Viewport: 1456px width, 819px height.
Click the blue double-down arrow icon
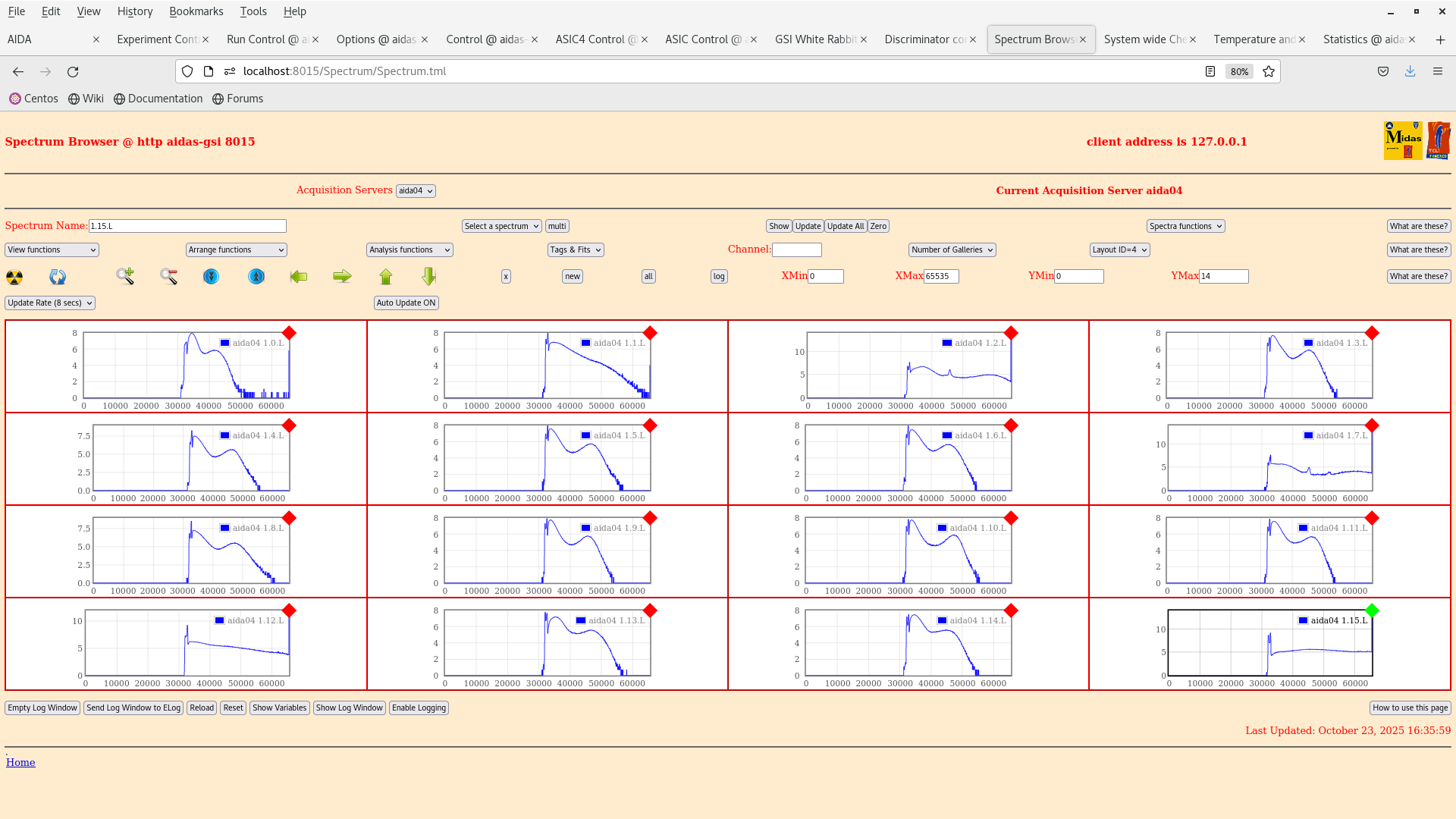pos(211,277)
